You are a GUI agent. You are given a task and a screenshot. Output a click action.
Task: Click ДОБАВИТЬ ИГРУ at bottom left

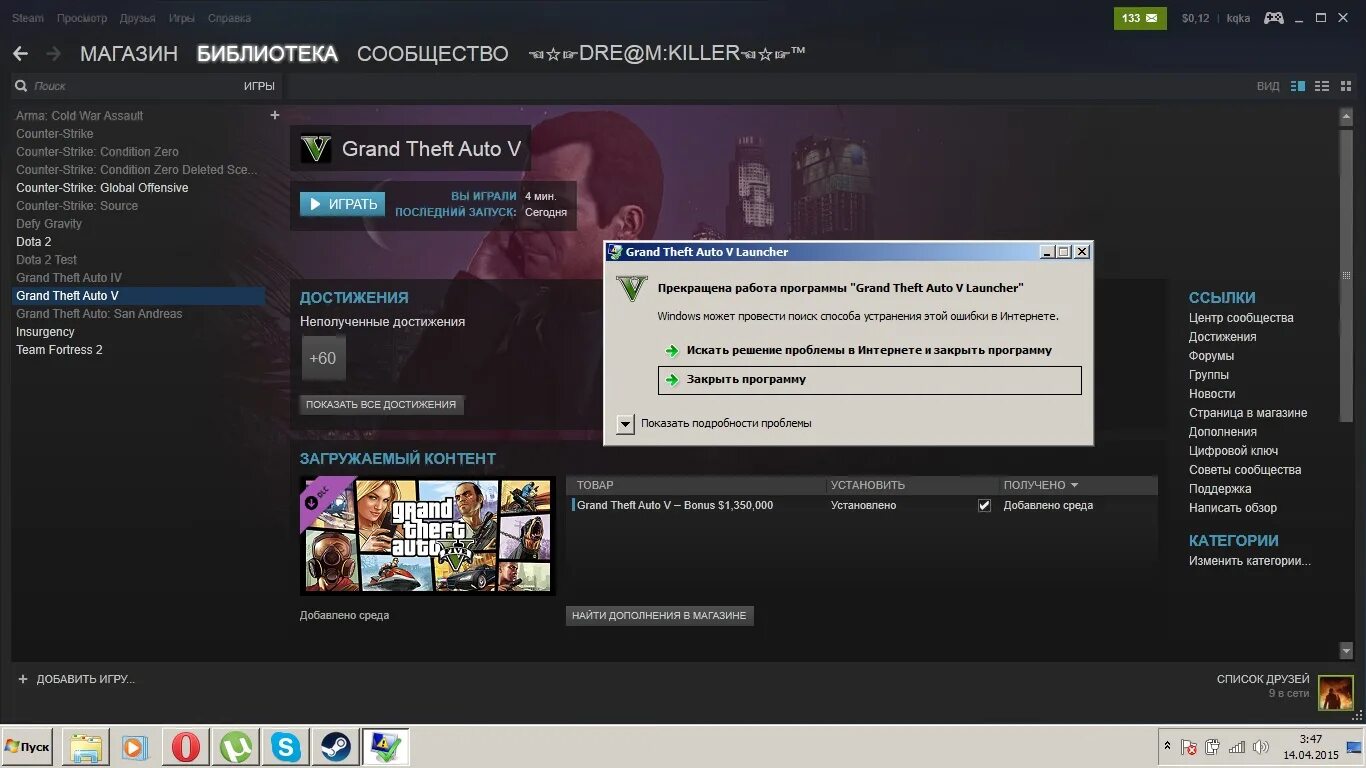(x=76, y=679)
